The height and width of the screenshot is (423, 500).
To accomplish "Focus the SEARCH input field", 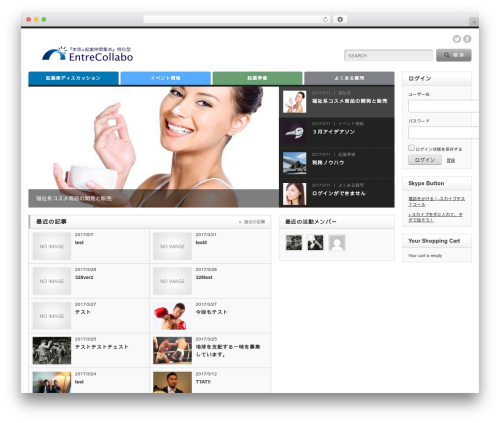I will tap(388, 55).
